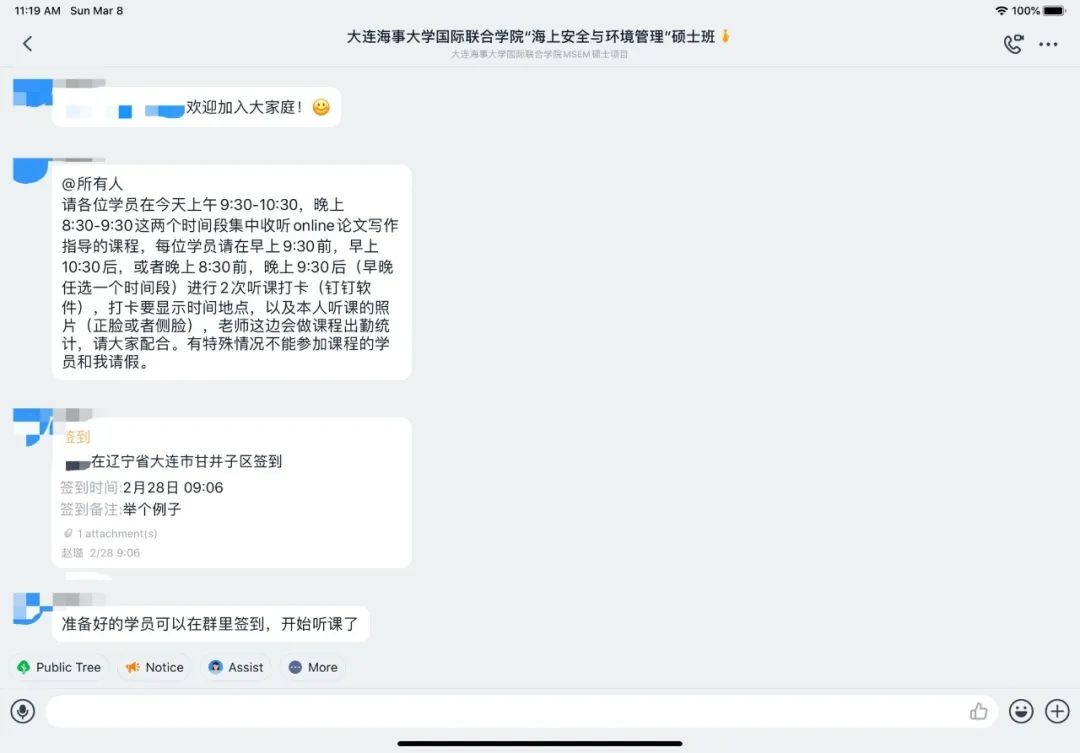The image size is (1080, 753).
Task: Start a call with the phone icon
Action: pyautogui.click(x=1013, y=44)
